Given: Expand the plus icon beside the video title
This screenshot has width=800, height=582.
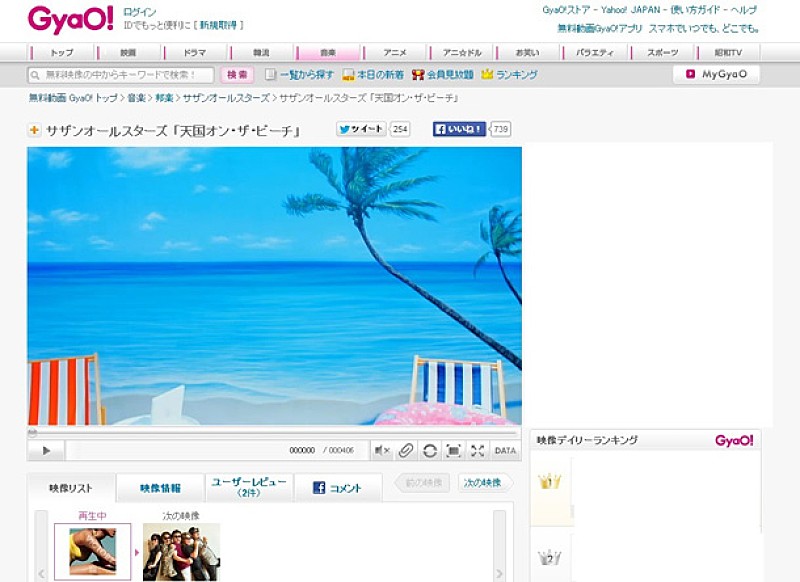Looking at the screenshot, I should pos(34,130).
